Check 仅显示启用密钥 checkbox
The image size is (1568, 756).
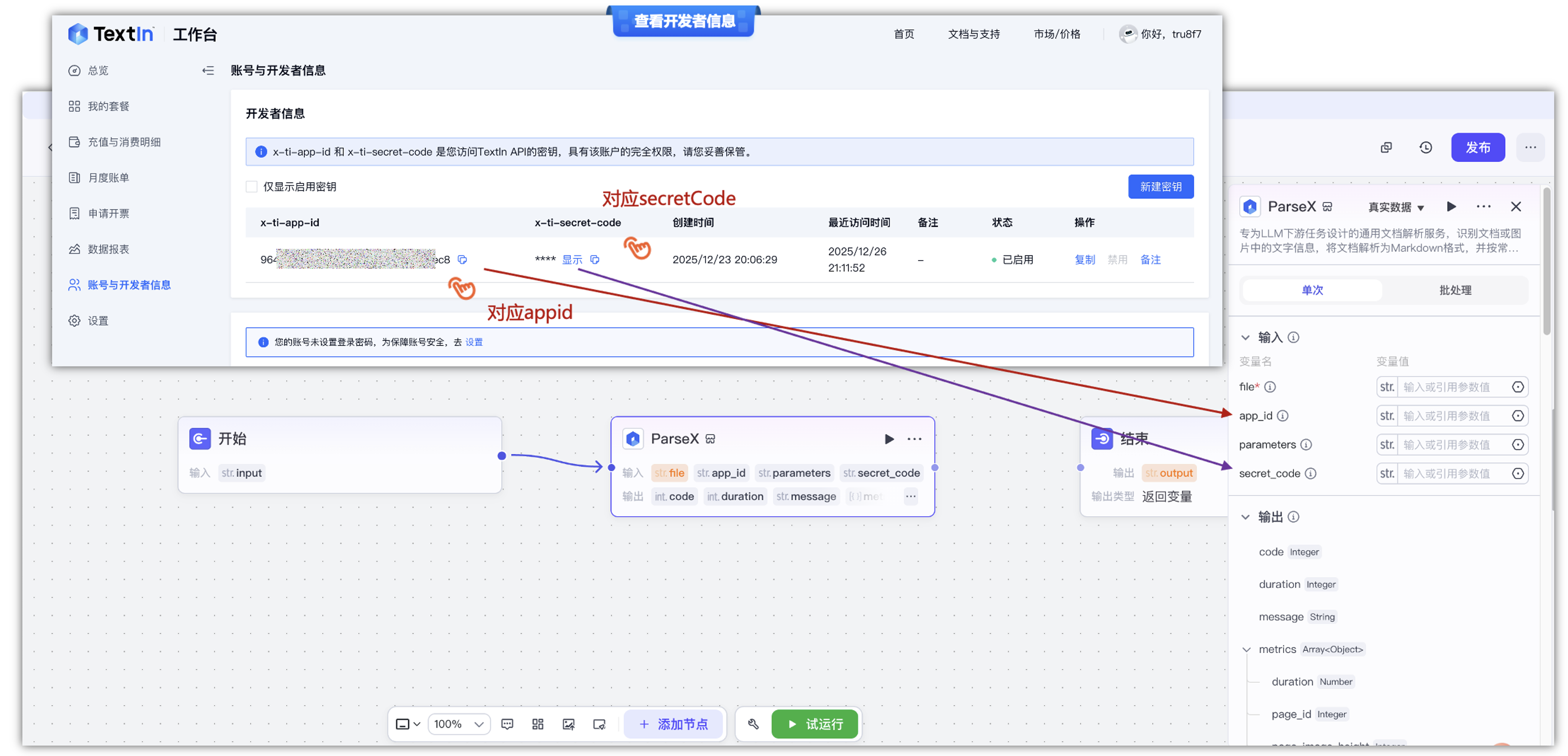point(251,187)
